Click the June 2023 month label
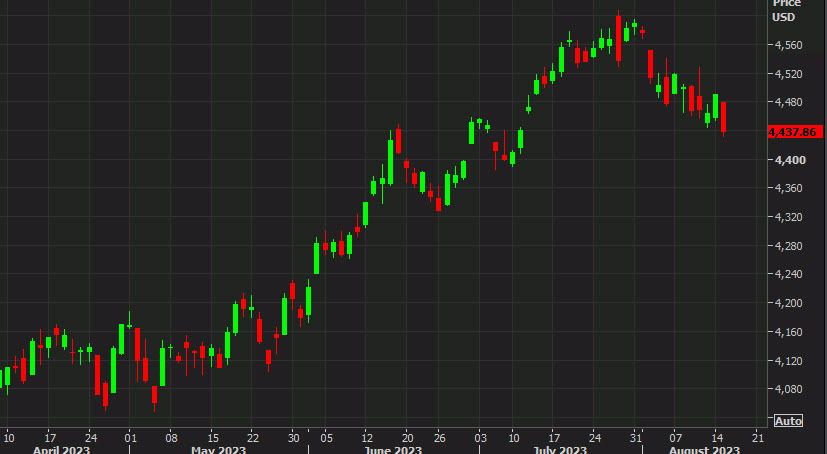 pos(393,450)
